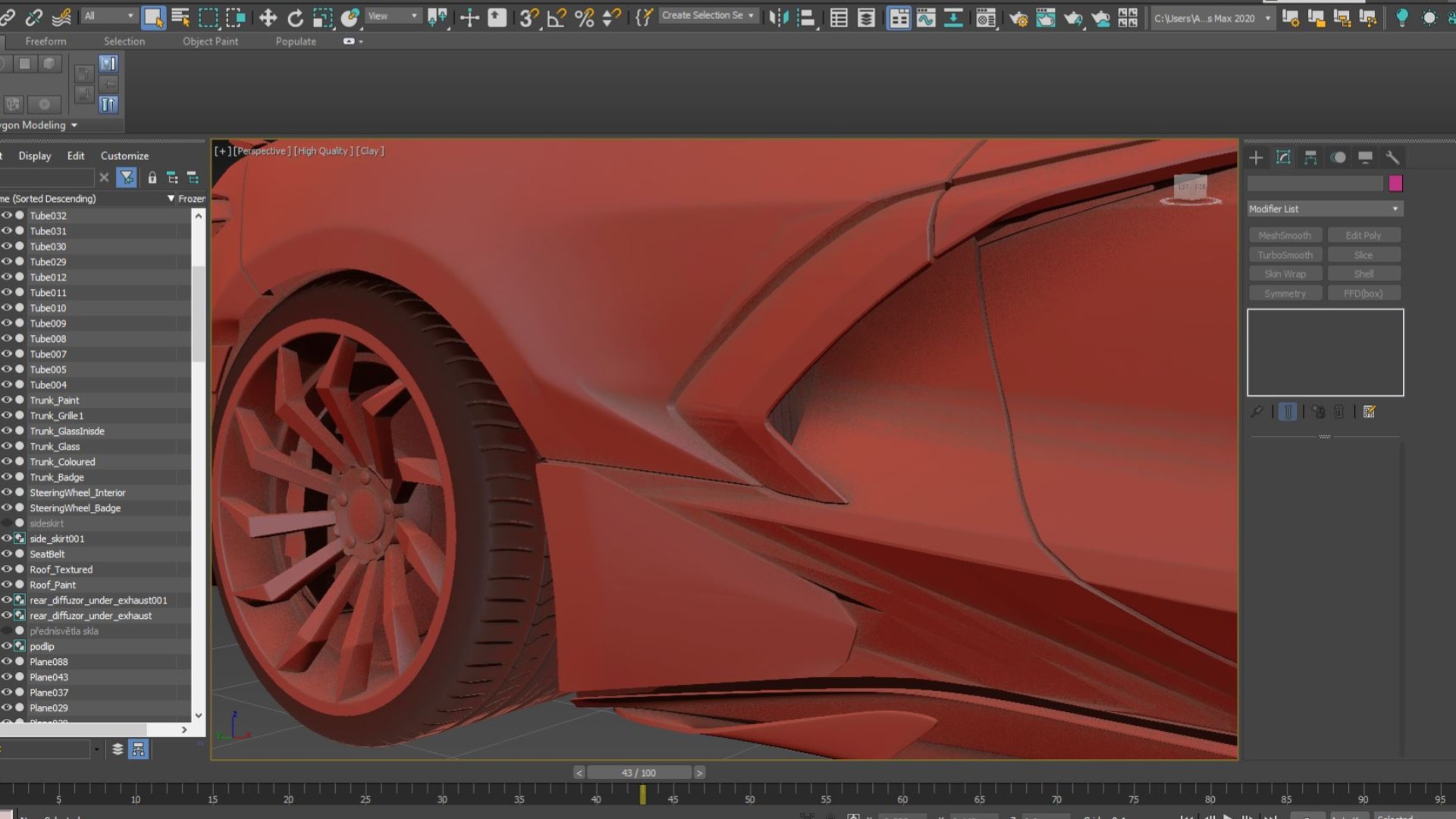Viewport: 1456px width, 819px height.
Task: Select the Rotate tool
Action: pos(295,17)
